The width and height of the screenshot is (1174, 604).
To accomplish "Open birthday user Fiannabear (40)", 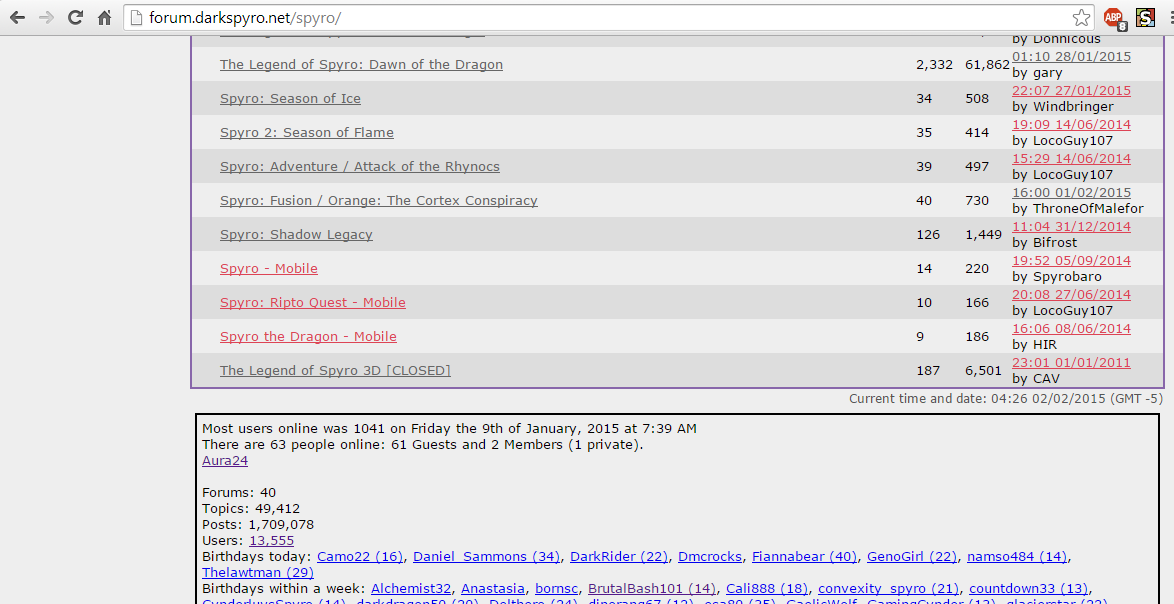I will pyautogui.click(x=804, y=557).
